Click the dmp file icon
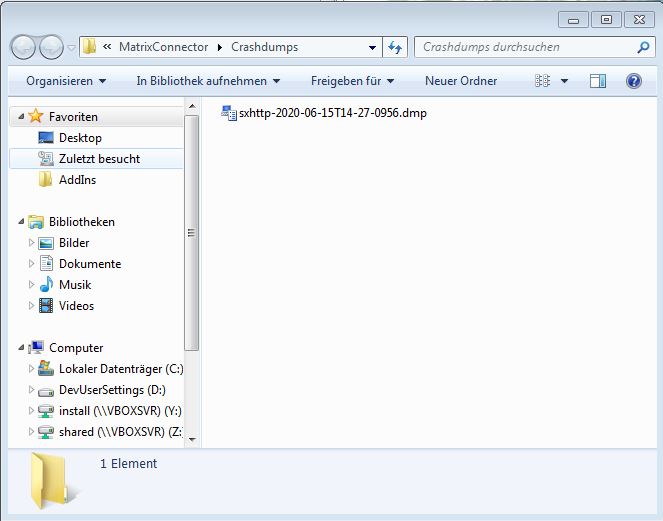This screenshot has height=521, width=663. click(229, 113)
